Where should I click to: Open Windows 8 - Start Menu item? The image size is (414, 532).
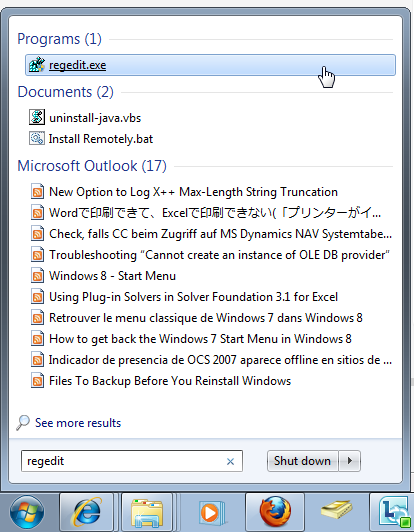pos(112,276)
